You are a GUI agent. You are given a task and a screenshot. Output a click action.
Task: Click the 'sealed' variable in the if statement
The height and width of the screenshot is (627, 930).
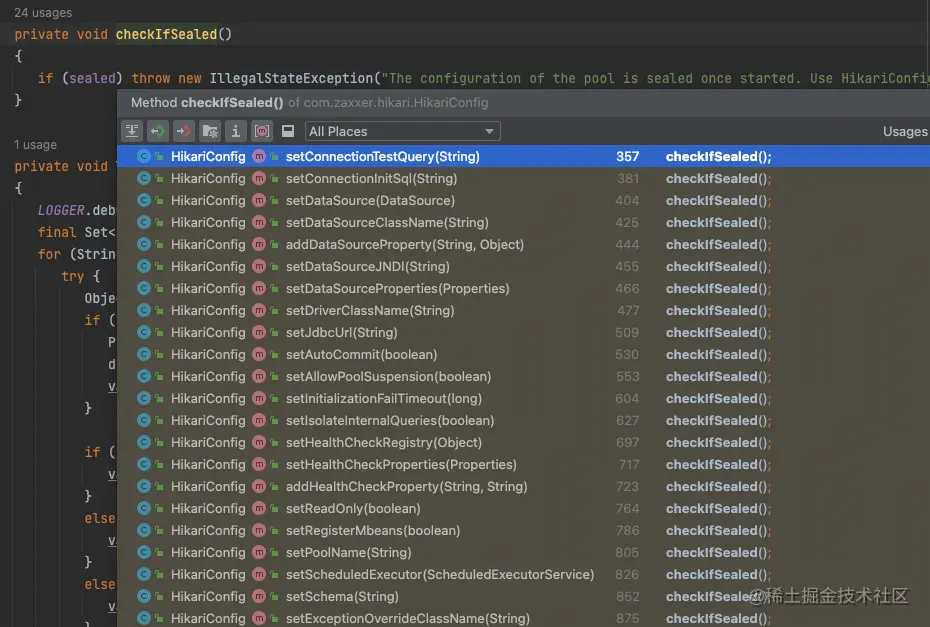click(x=93, y=78)
